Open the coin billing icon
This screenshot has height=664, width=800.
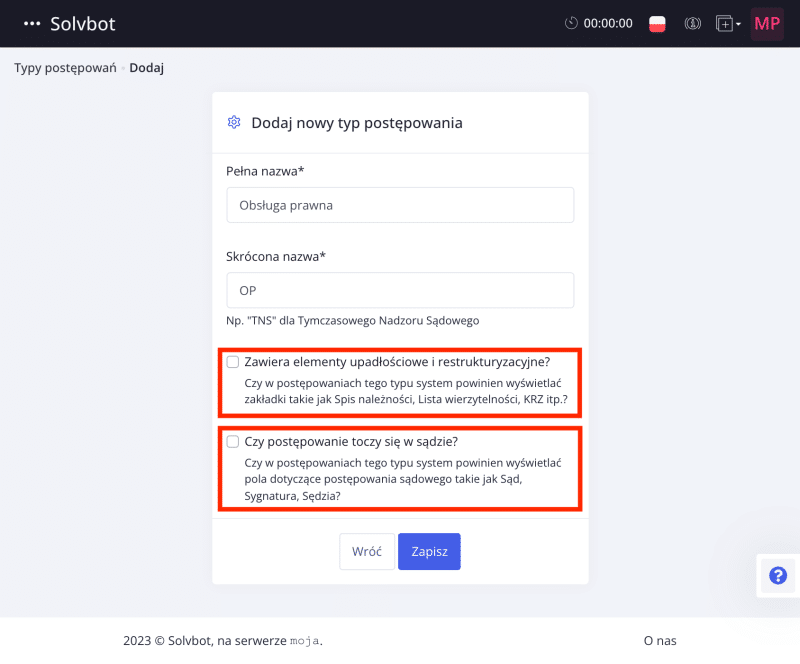[x=692, y=23]
